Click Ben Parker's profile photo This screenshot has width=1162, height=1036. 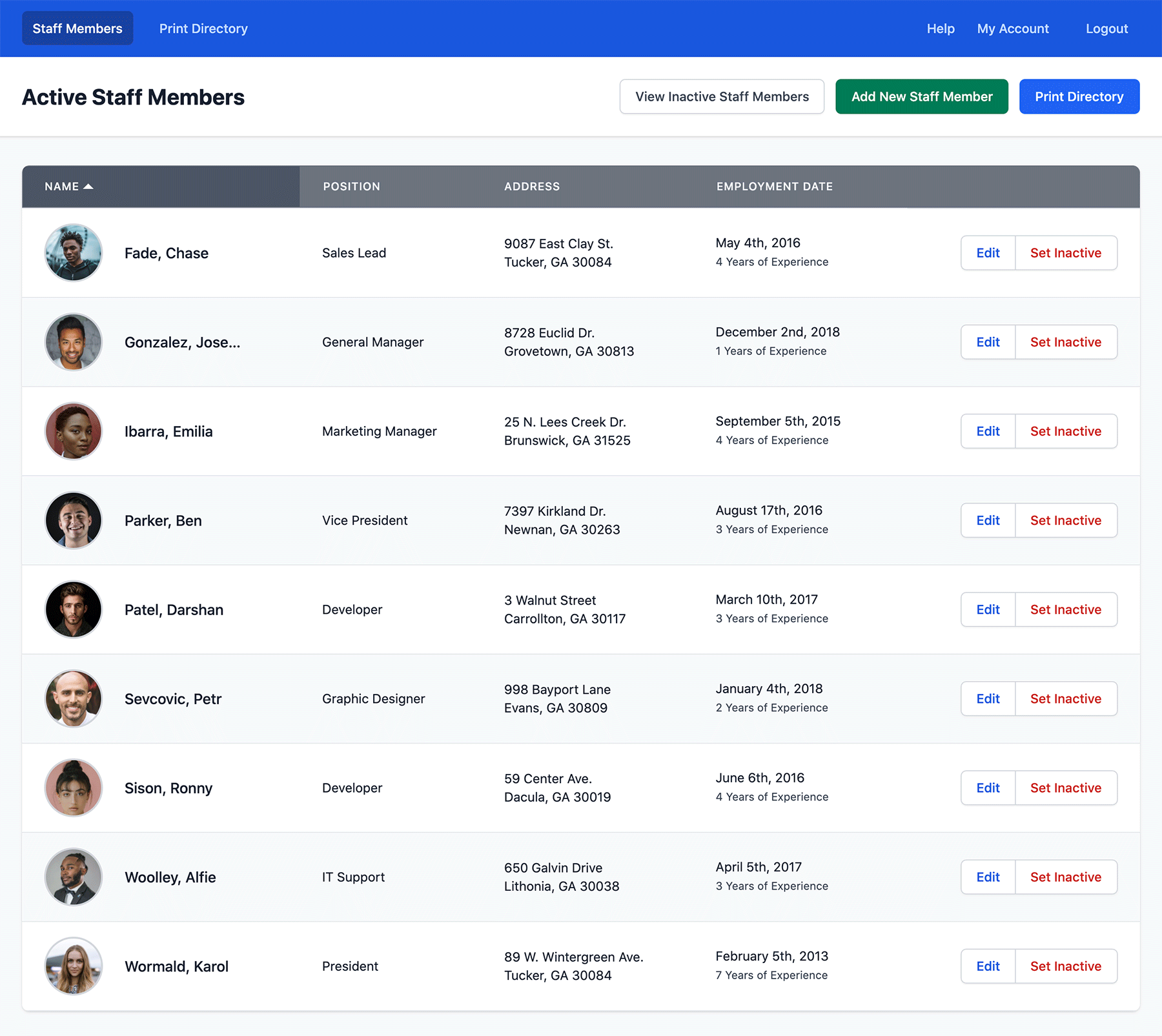(x=73, y=520)
